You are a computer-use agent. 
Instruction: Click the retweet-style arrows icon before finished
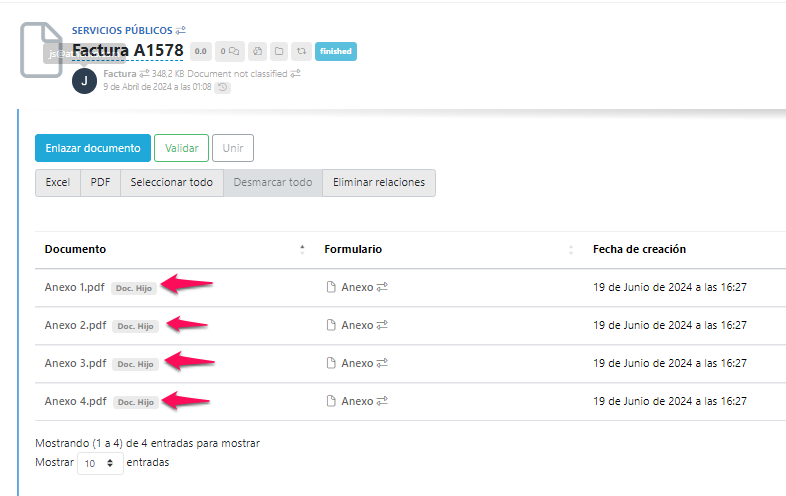coord(301,51)
